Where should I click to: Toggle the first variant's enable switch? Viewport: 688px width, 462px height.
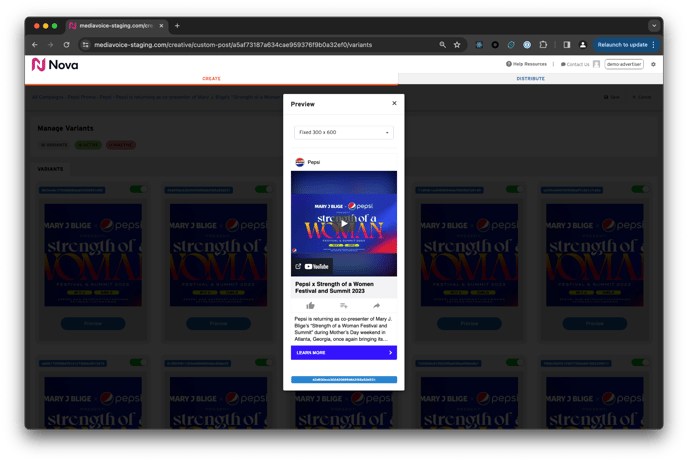click(x=140, y=189)
